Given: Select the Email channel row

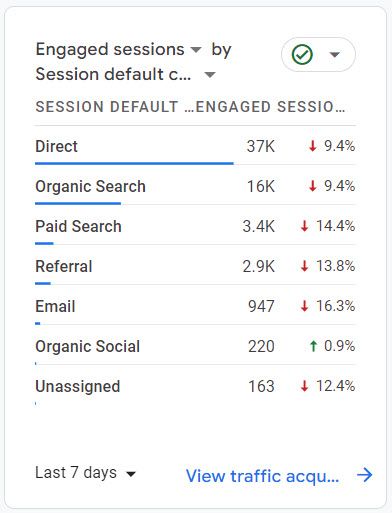Looking at the screenshot, I should [195, 307].
